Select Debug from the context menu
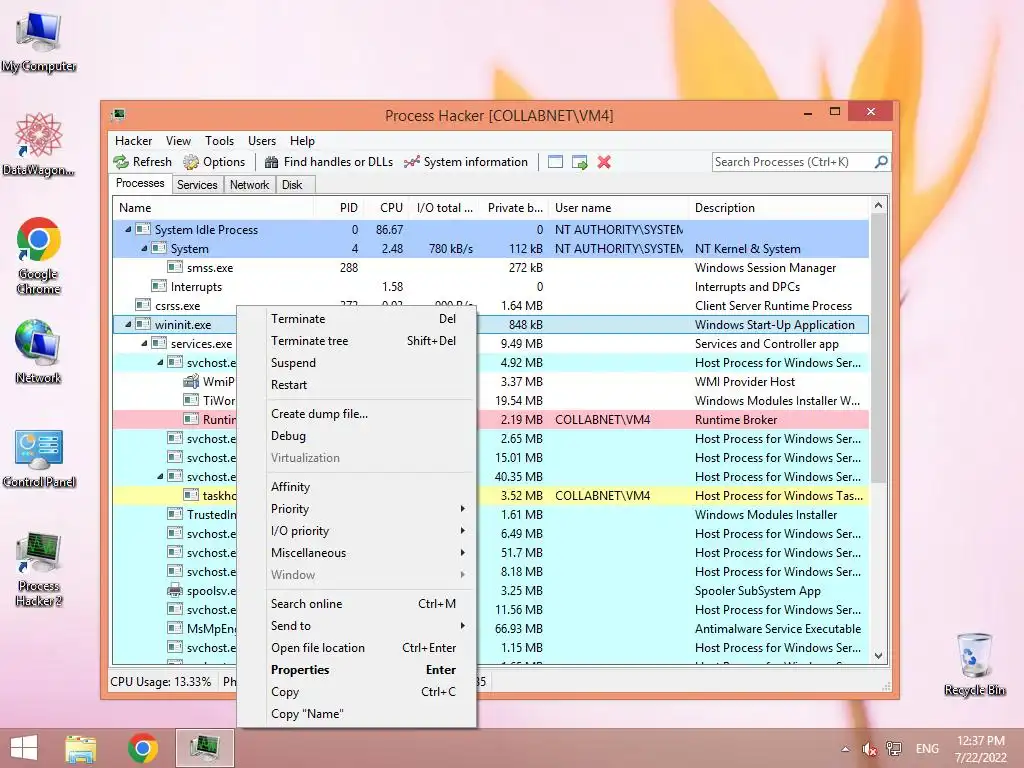 [x=357, y=436]
